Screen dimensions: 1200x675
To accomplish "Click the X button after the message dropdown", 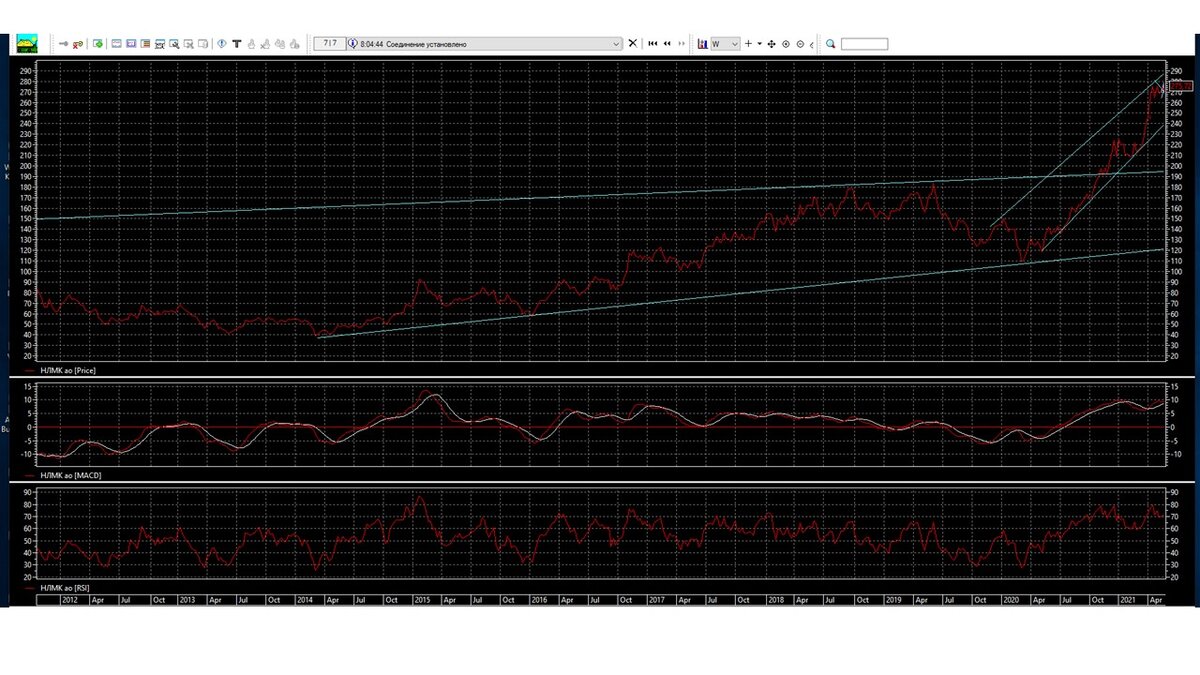I will point(632,43).
